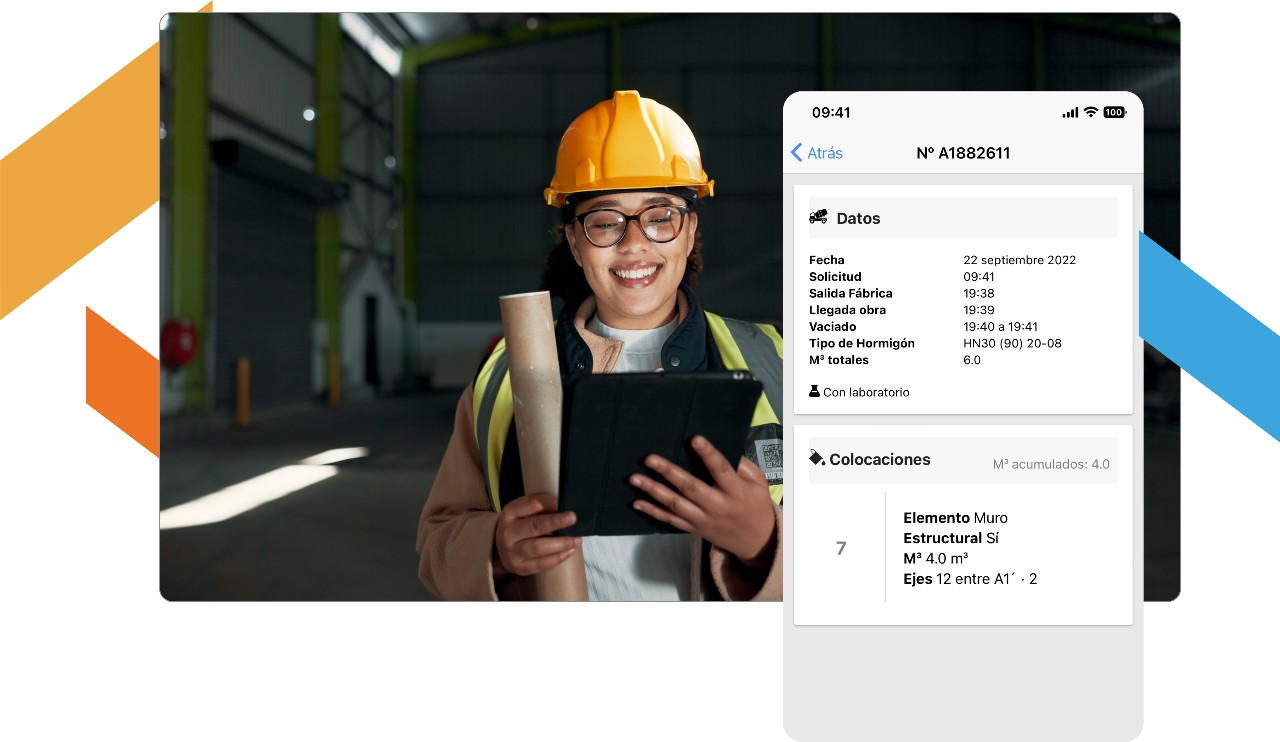
Task: Tap the back chevron arrow icon
Action: point(796,153)
